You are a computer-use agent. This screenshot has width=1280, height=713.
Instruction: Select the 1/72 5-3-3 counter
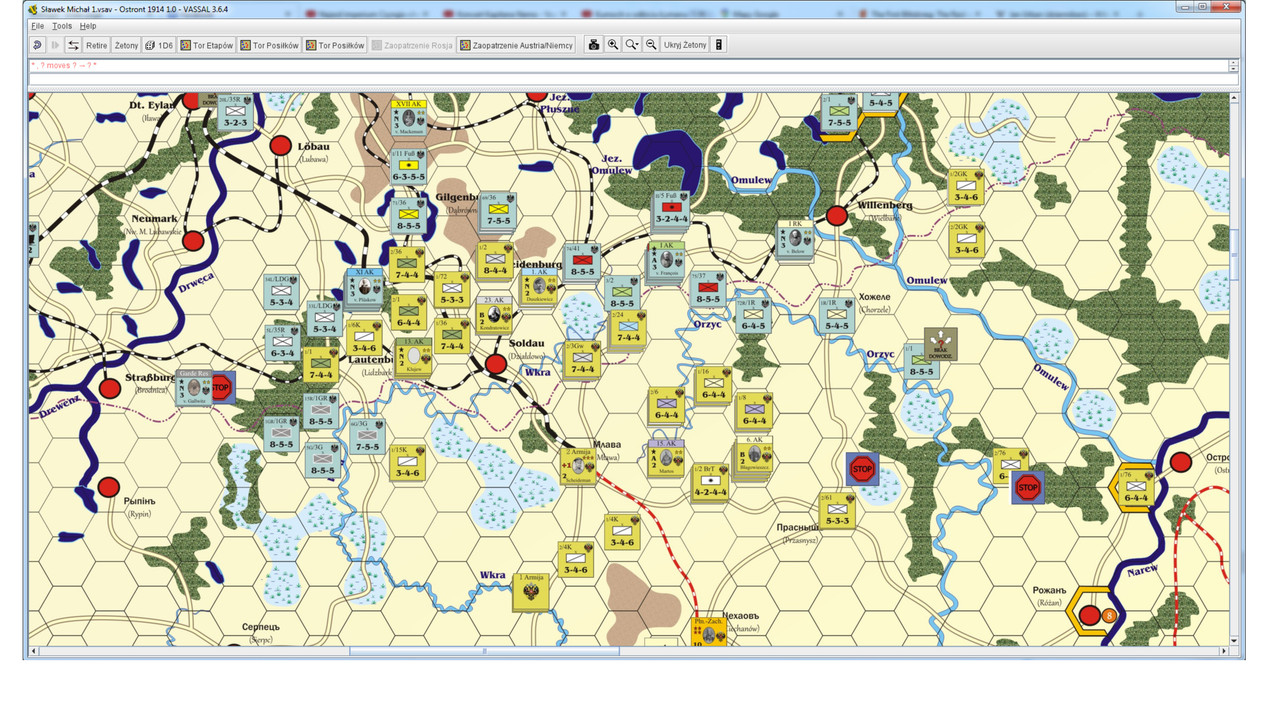452,289
